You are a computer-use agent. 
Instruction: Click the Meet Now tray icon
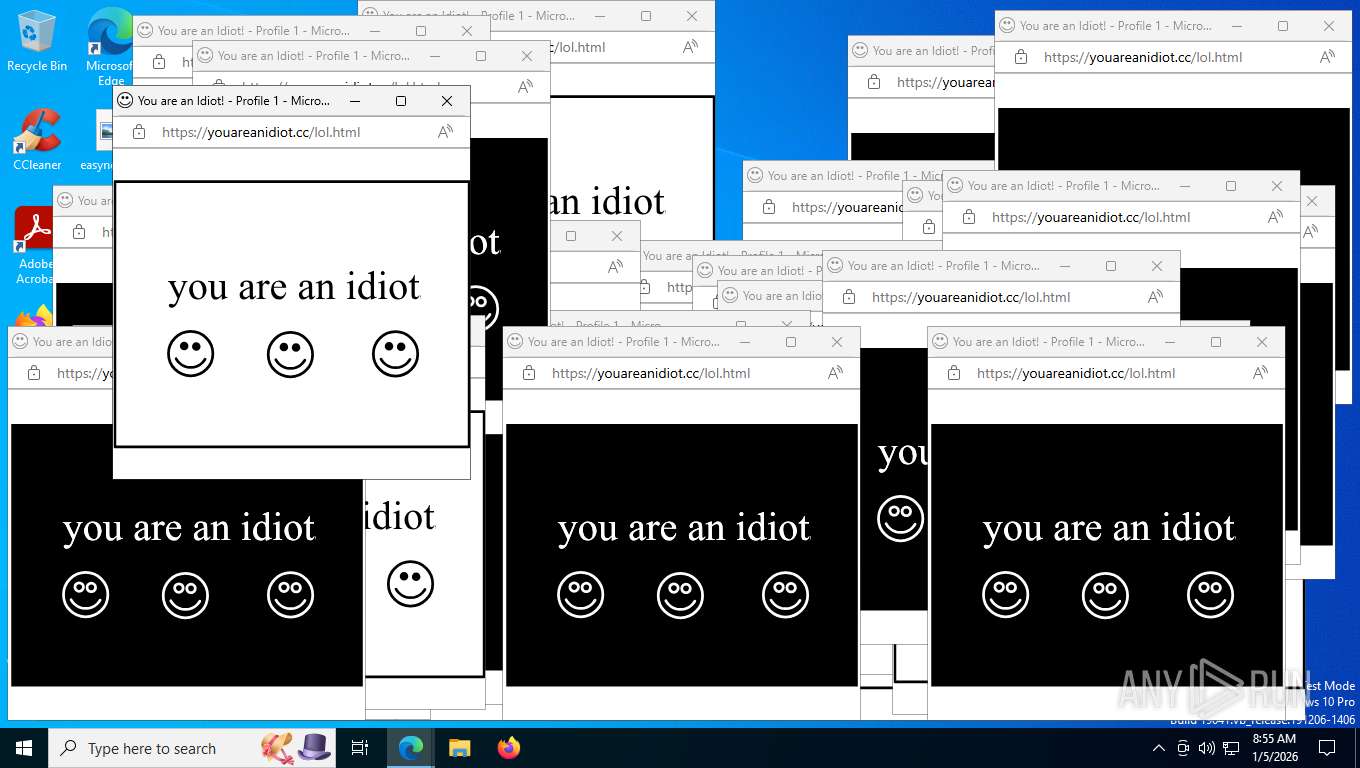[1183, 748]
